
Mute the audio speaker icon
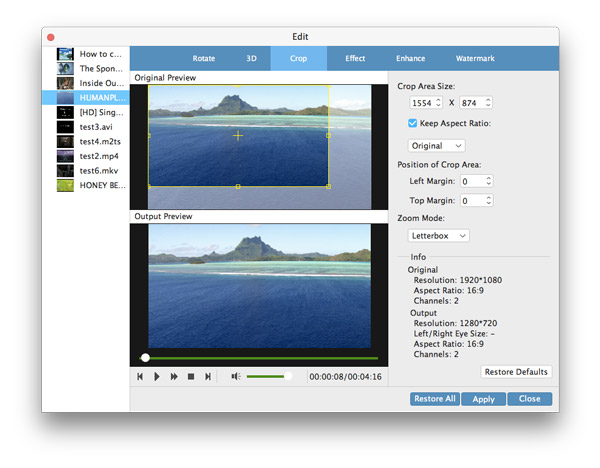(236, 377)
